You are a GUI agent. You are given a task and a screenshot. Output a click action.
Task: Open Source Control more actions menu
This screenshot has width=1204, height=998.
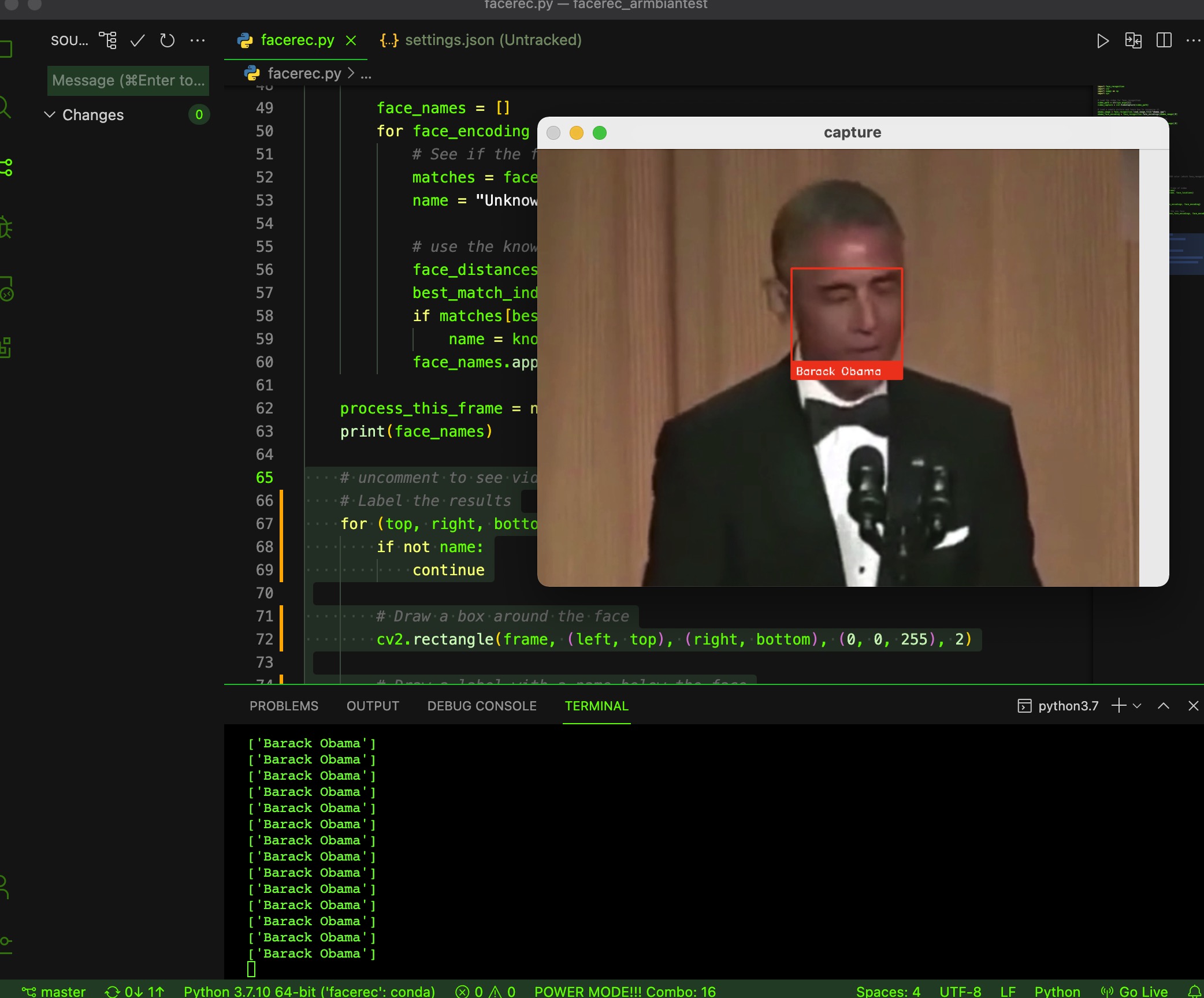(198, 40)
